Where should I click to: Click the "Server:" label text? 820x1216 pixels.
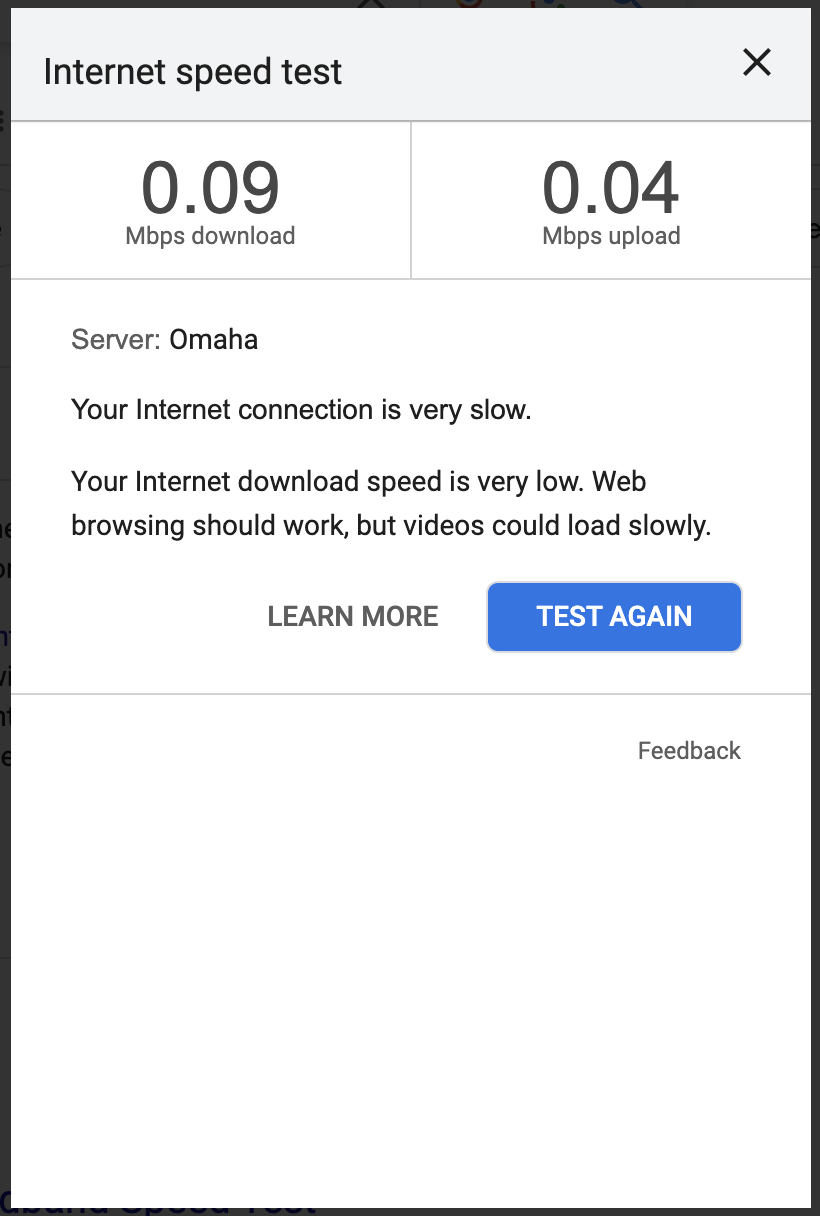(115, 340)
